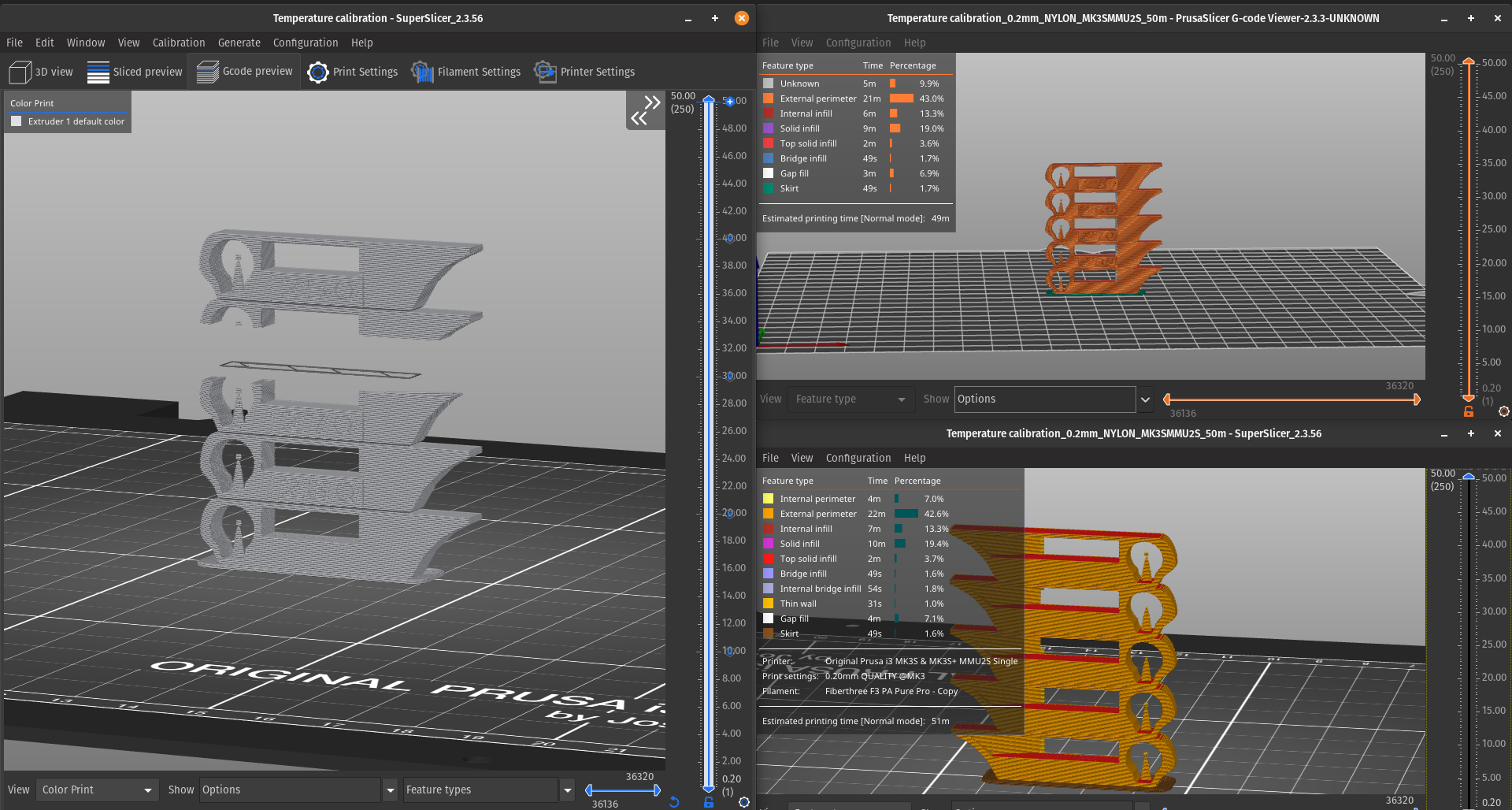Lock the orange padlock on the G-code Viewer layer slider
1512x810 pixels.
1468,411
